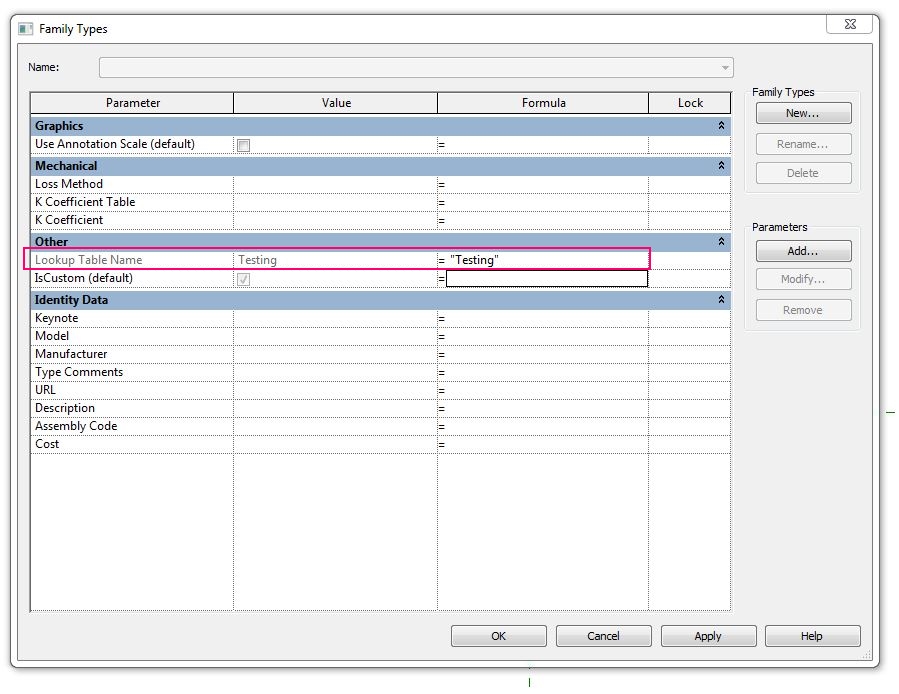This screenshot has width=899, height=694.
Task: Select the Manufacturer parameter row
Action: point(130,353)
